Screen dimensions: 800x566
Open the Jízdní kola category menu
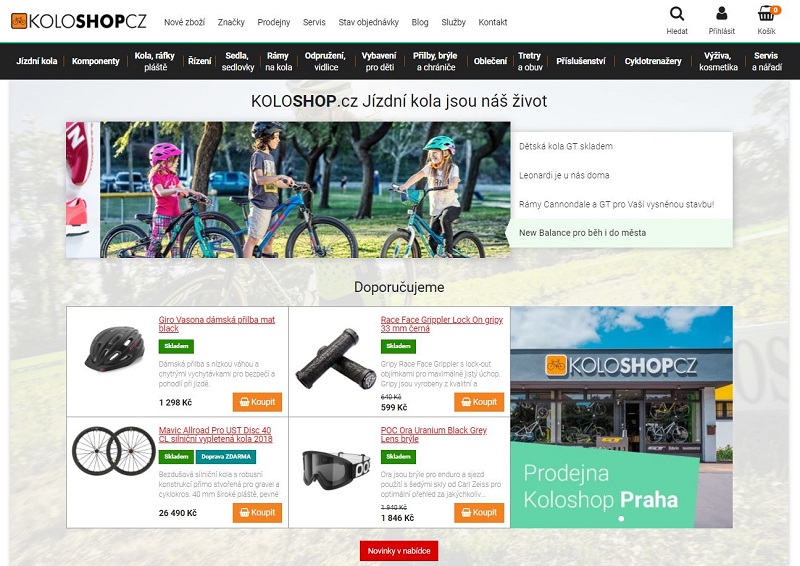[x=36, y=61]
